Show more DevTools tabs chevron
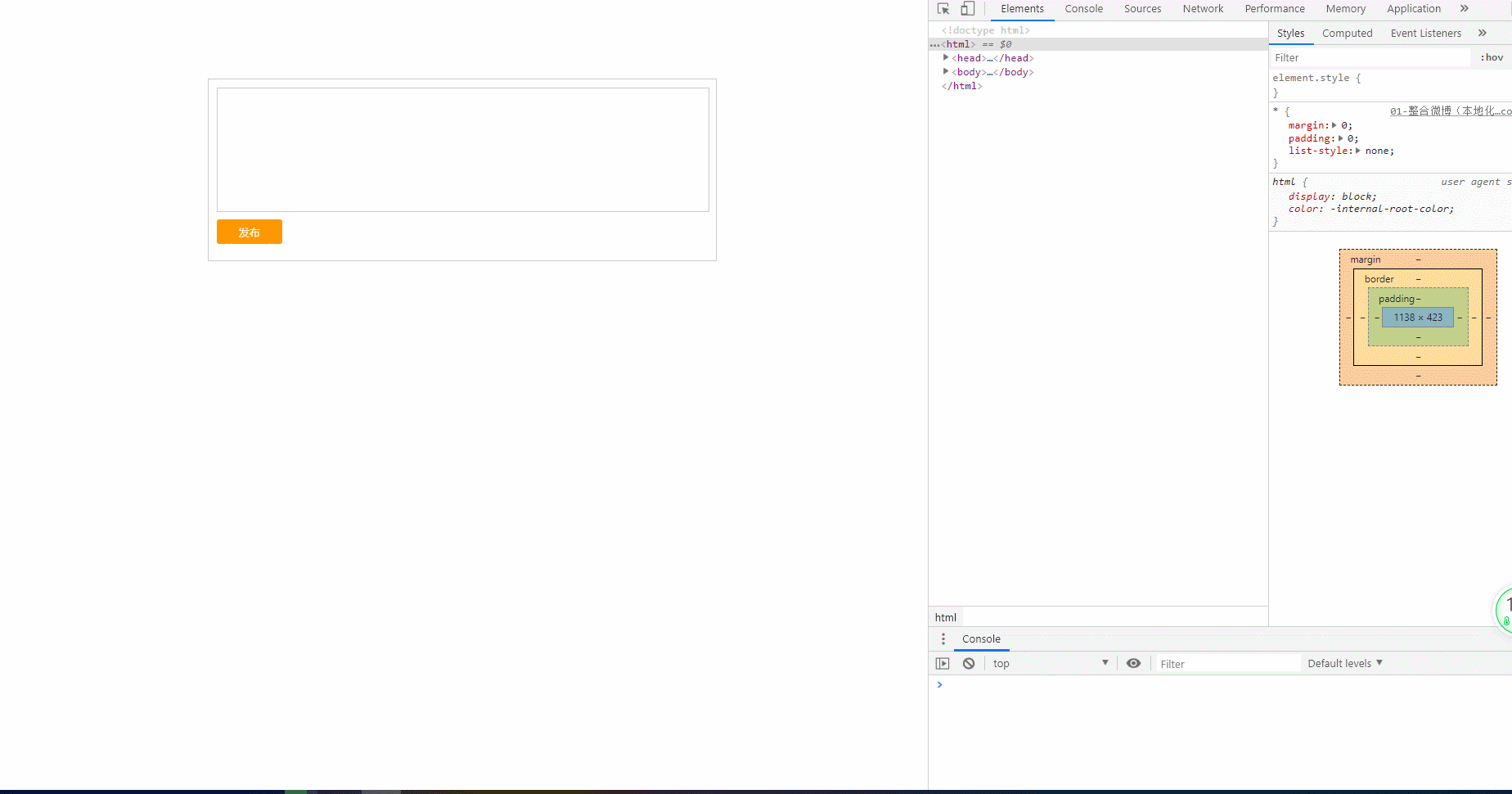 (1465, 9)
